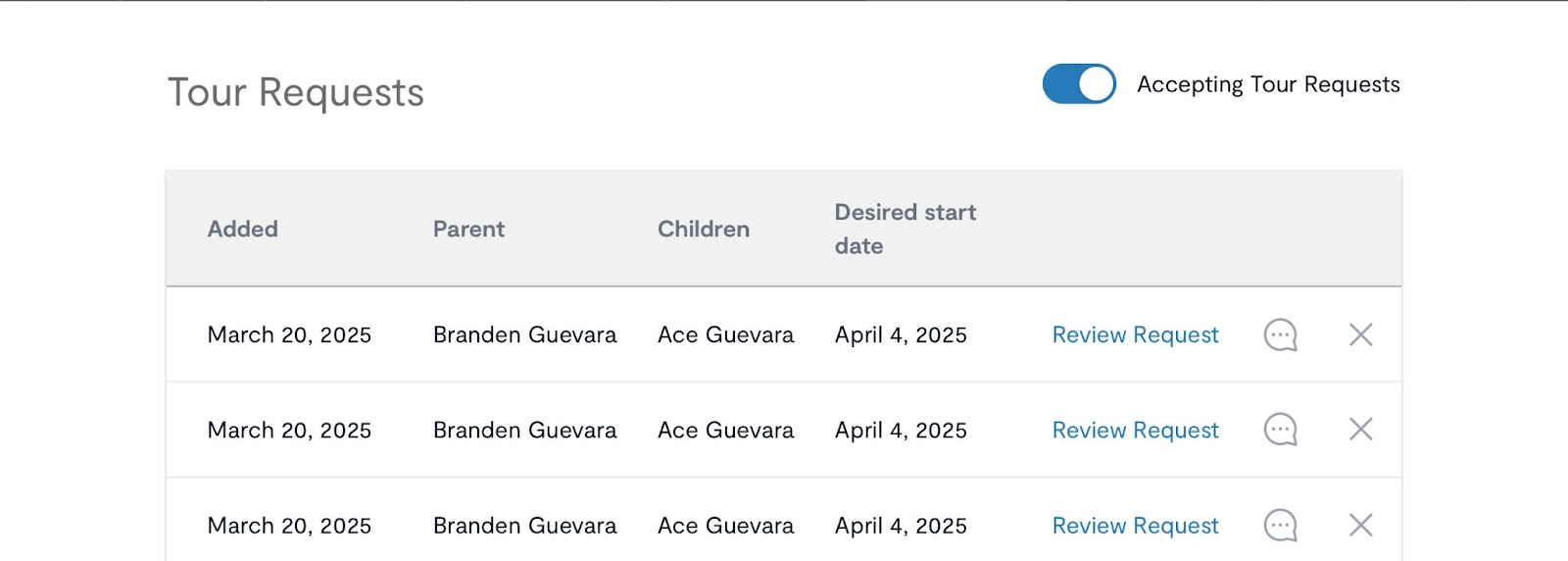This screenshot has width=1568, height=561.
Task: Open Review Request in the third row
Action: [x=1135, y=526]
